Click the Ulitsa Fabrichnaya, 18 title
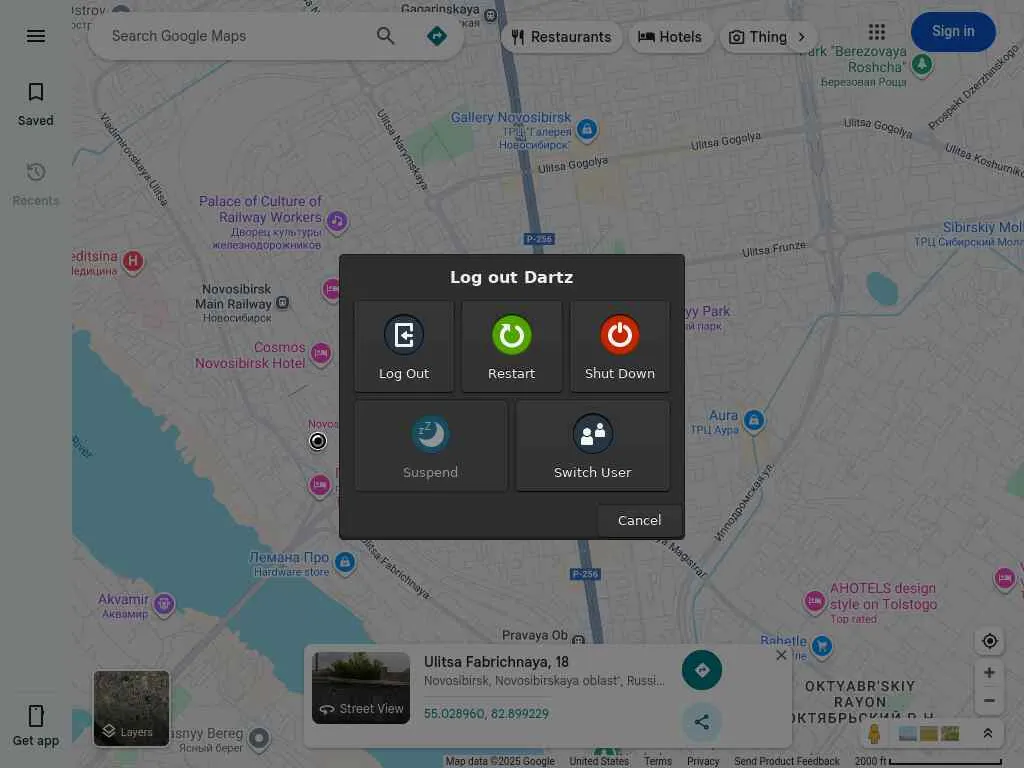This screenshot has height=768, width=1024. click(x=496, y=662)
